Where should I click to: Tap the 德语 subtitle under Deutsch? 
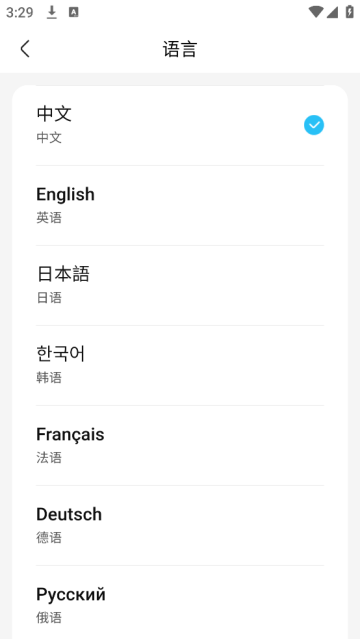click(49, 537)
